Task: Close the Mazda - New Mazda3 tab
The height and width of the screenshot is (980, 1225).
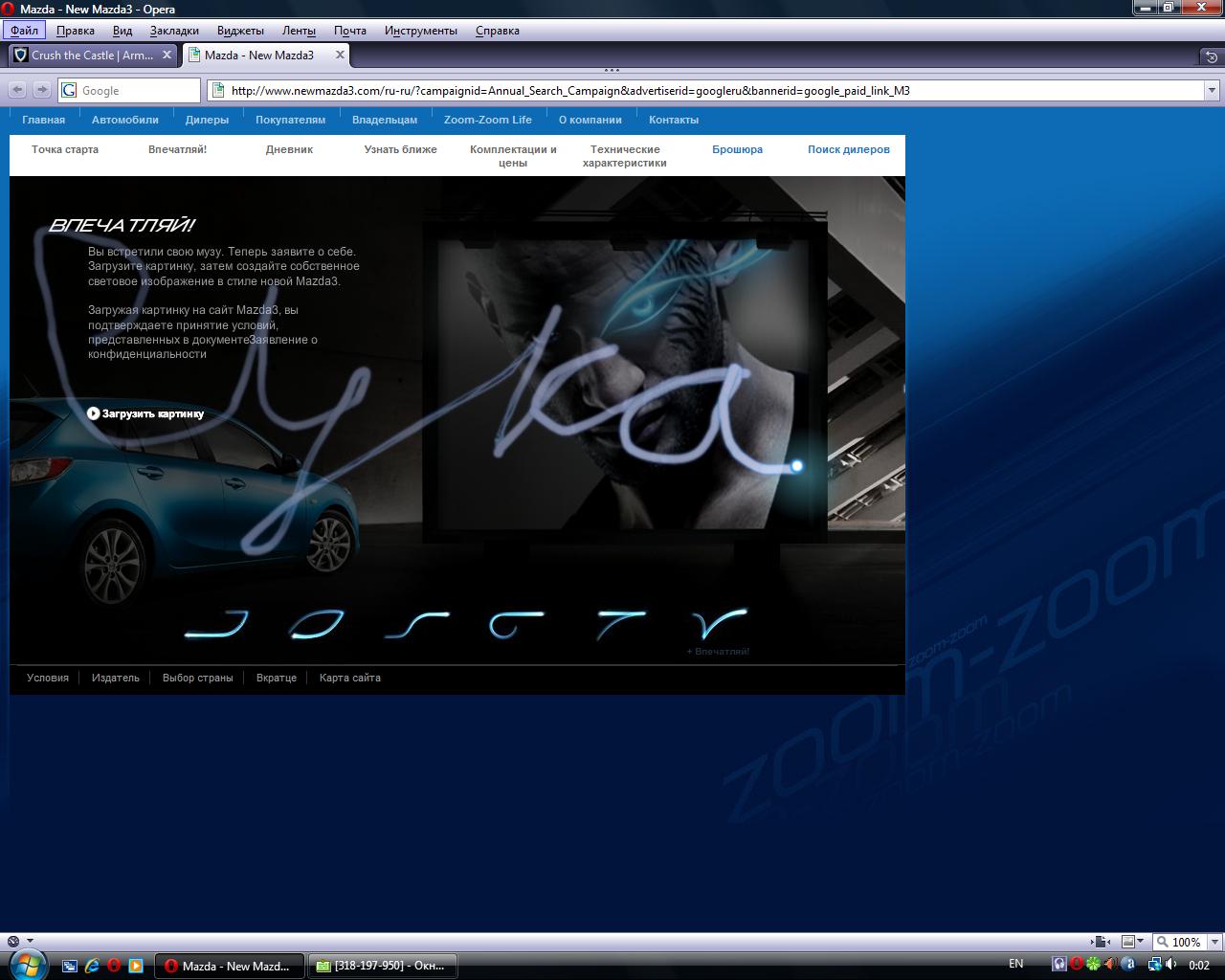Action: [x=340, y=56]
